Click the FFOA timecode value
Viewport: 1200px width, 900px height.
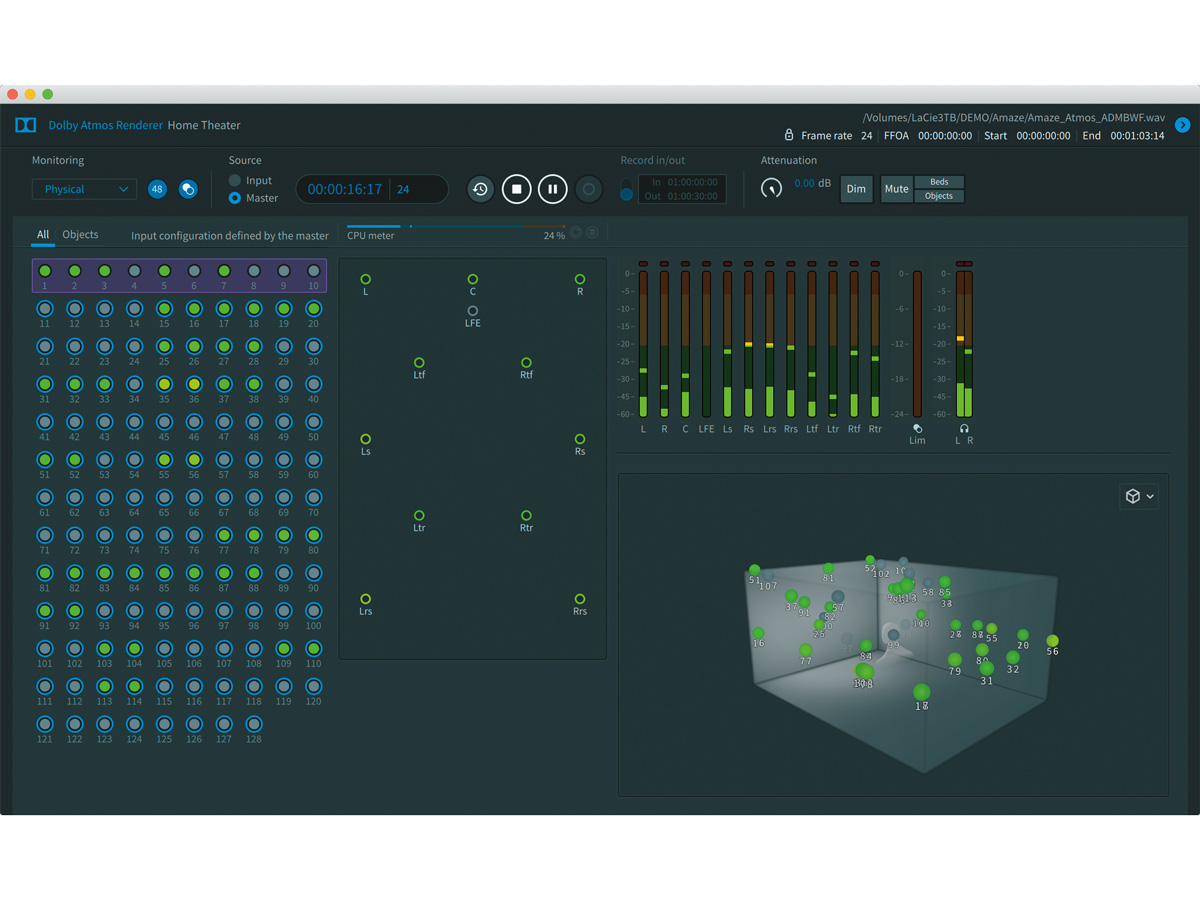pos(945,135)
